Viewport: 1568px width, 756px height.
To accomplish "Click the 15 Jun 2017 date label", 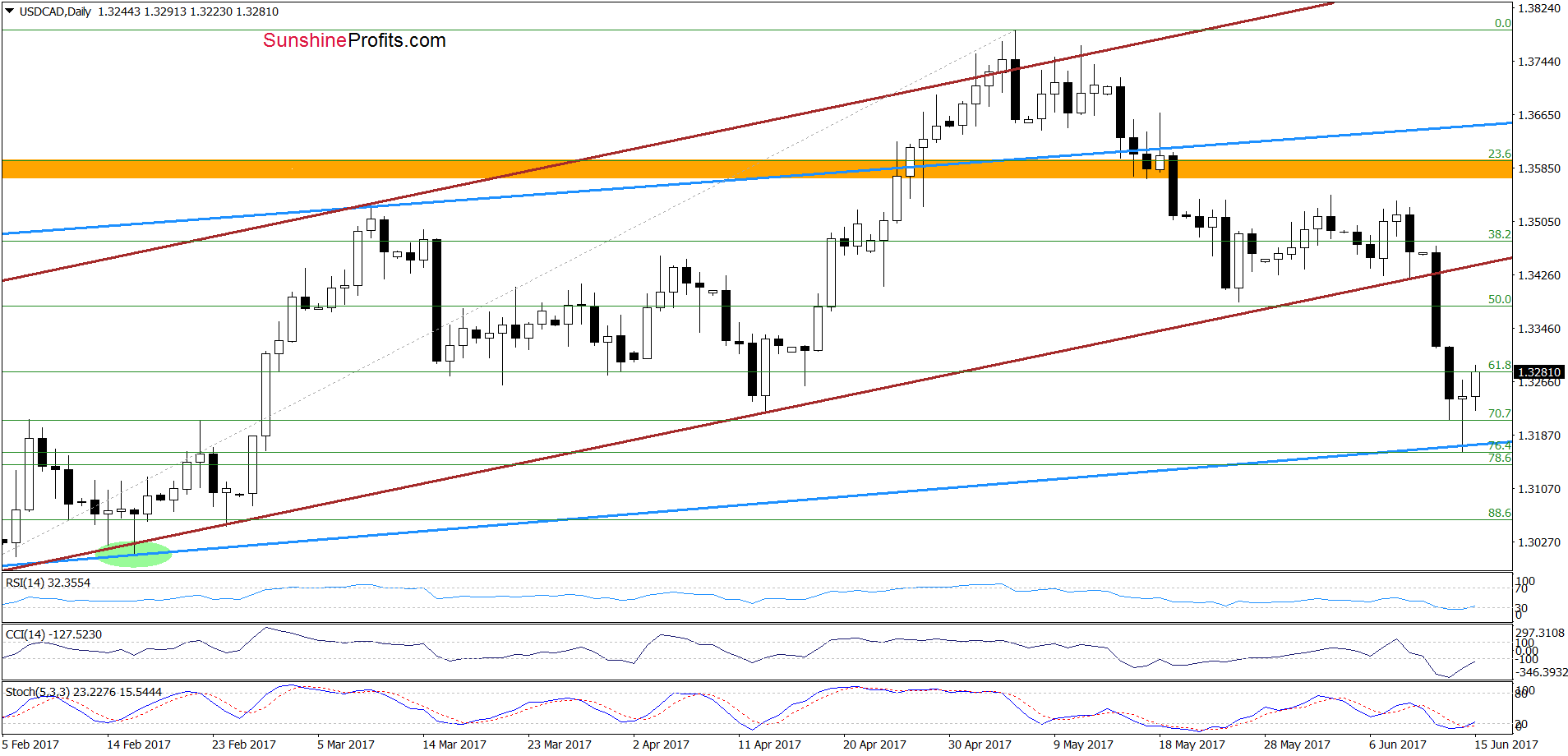I will (x=1506, y=744).
